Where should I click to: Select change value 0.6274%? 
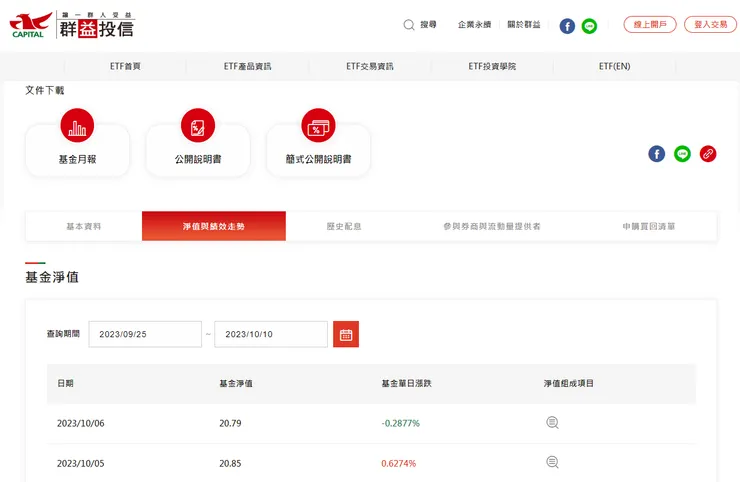point(399,464)
